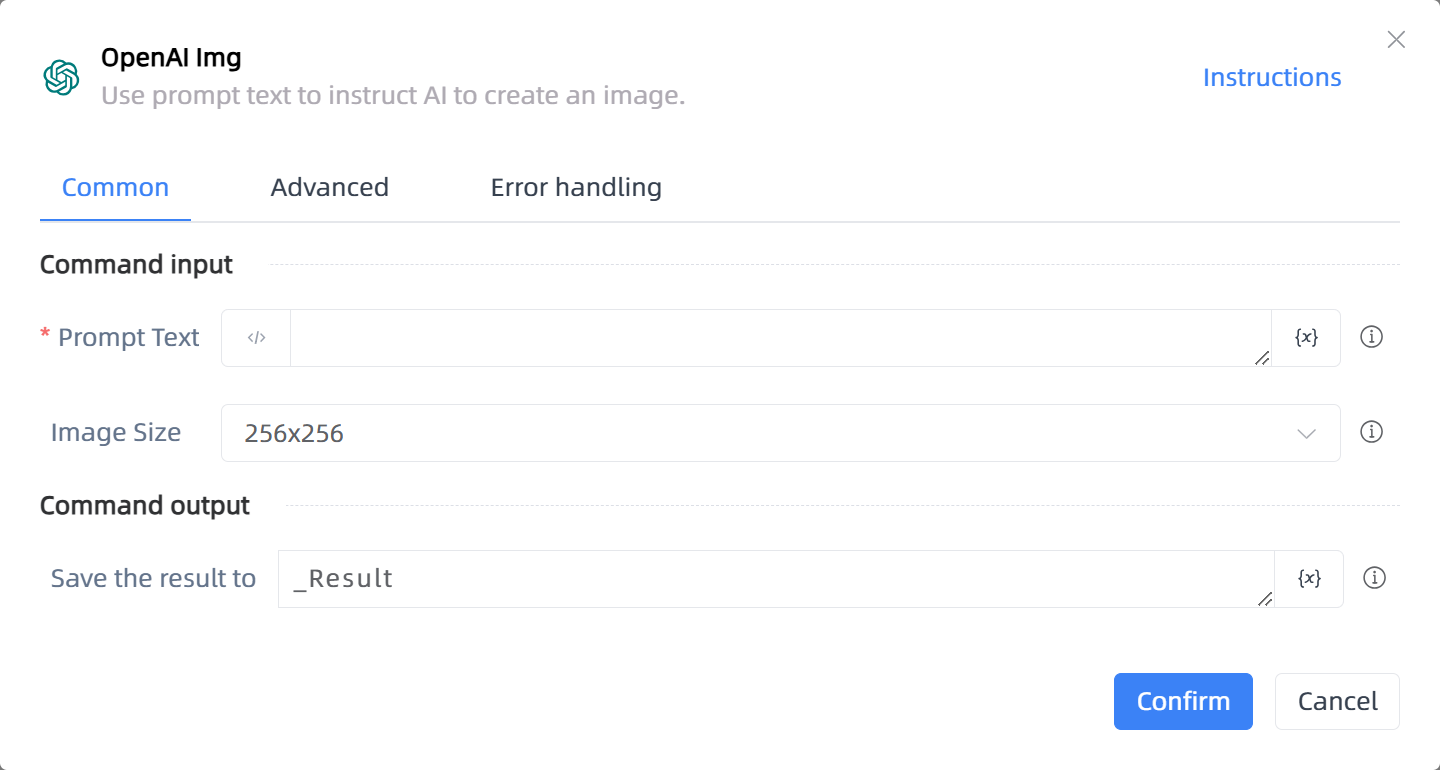
Task: Switch to the Advanced tab
Action: point(329,188)
